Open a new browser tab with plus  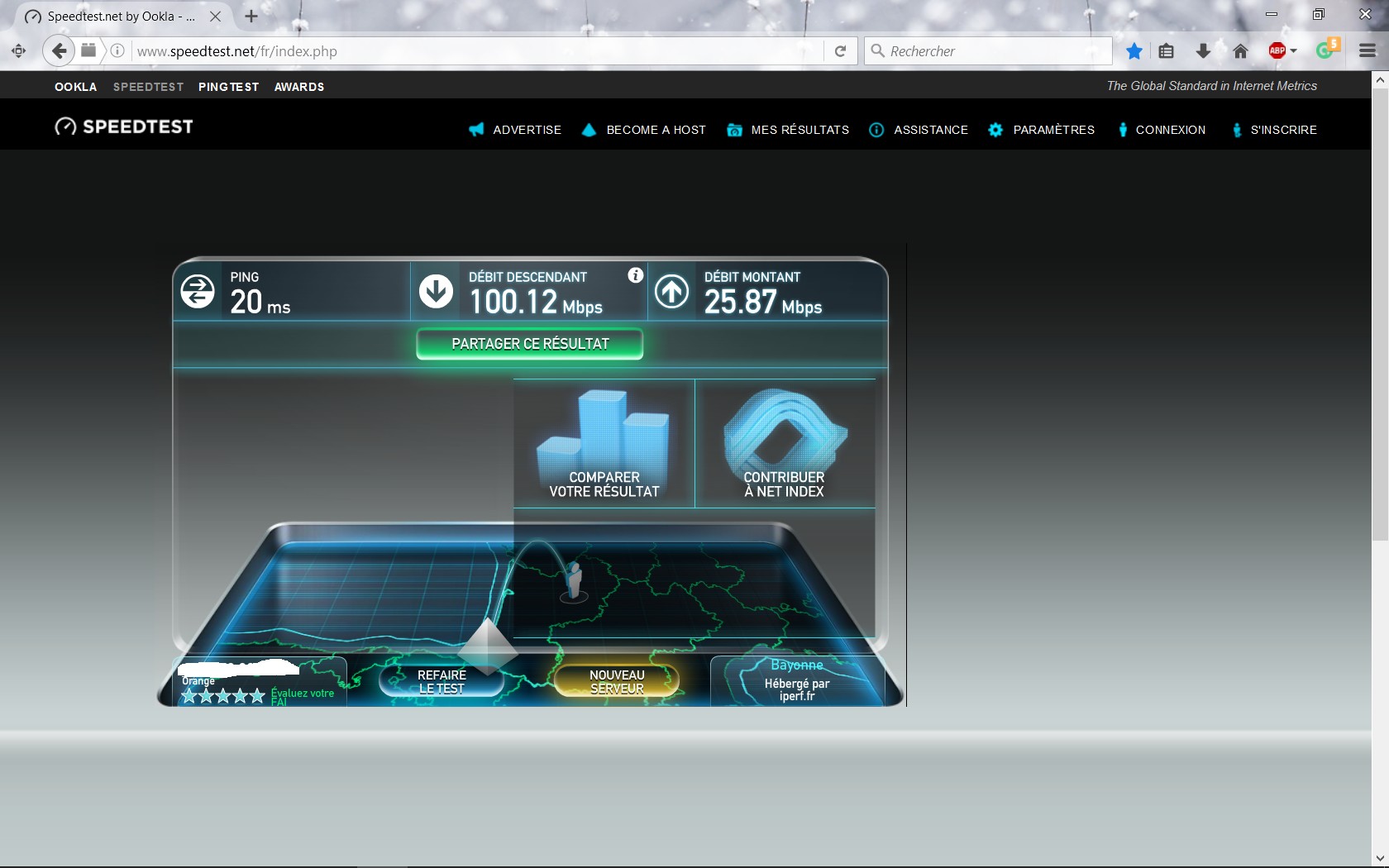[x=251, y=17]
